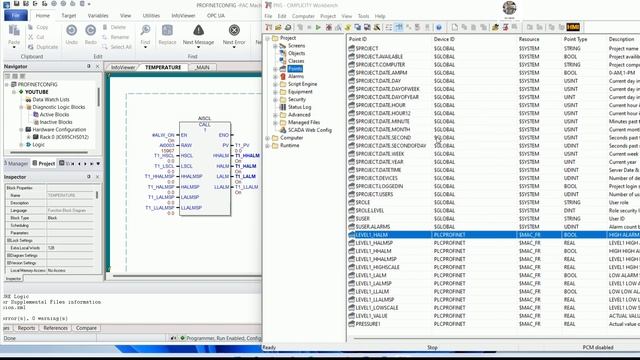This screenshot has height=360, width=640.
Task: Toggle the Inspector panel auto-hide pin
Action: [89, 177]
